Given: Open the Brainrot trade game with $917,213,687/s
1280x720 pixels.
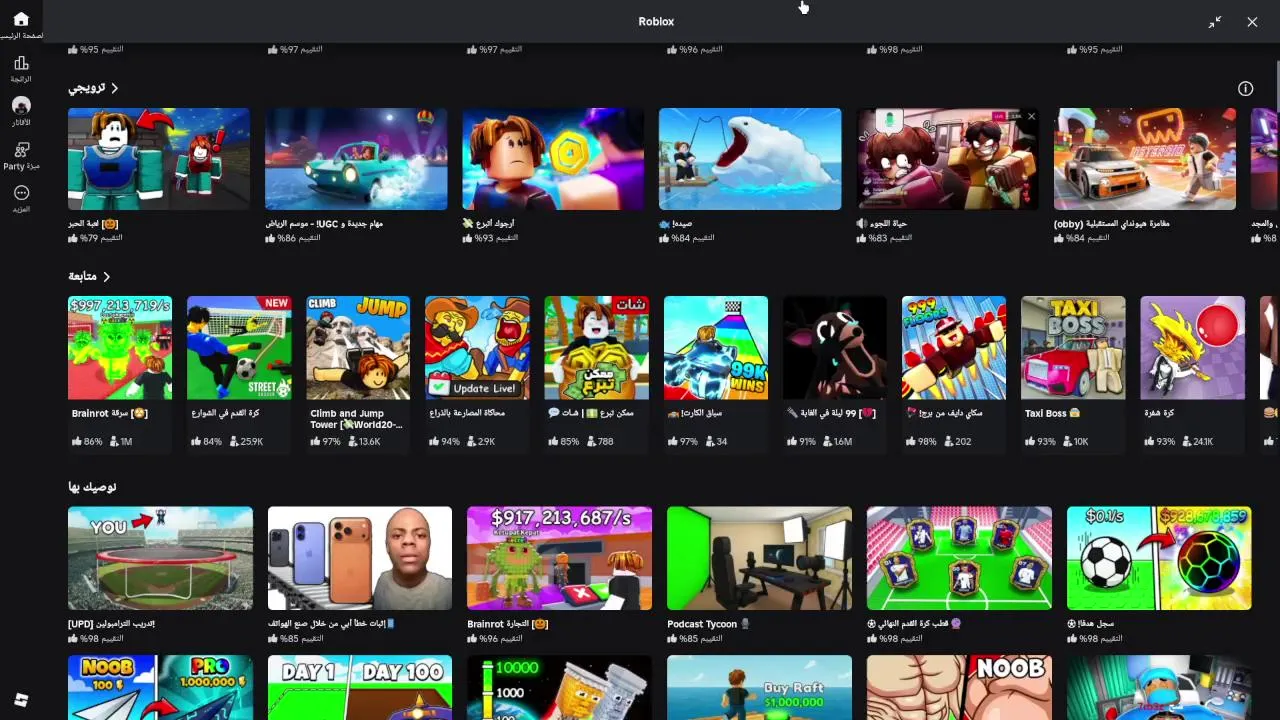Looking at the screenshot, I should pos(559,558).
